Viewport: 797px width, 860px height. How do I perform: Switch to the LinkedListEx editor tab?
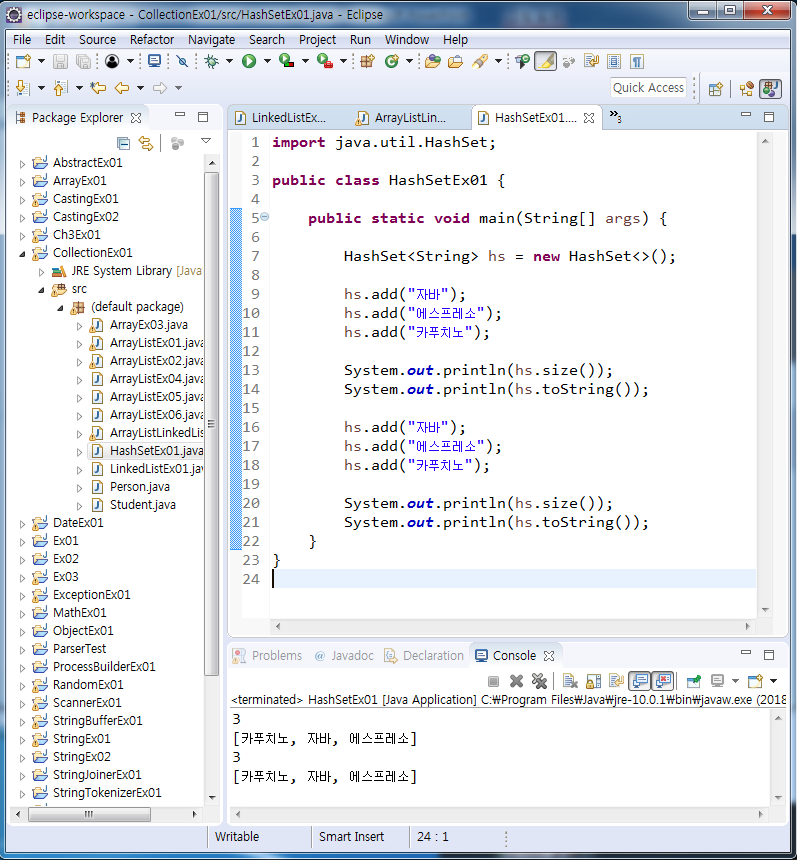[x=281, y=118]
